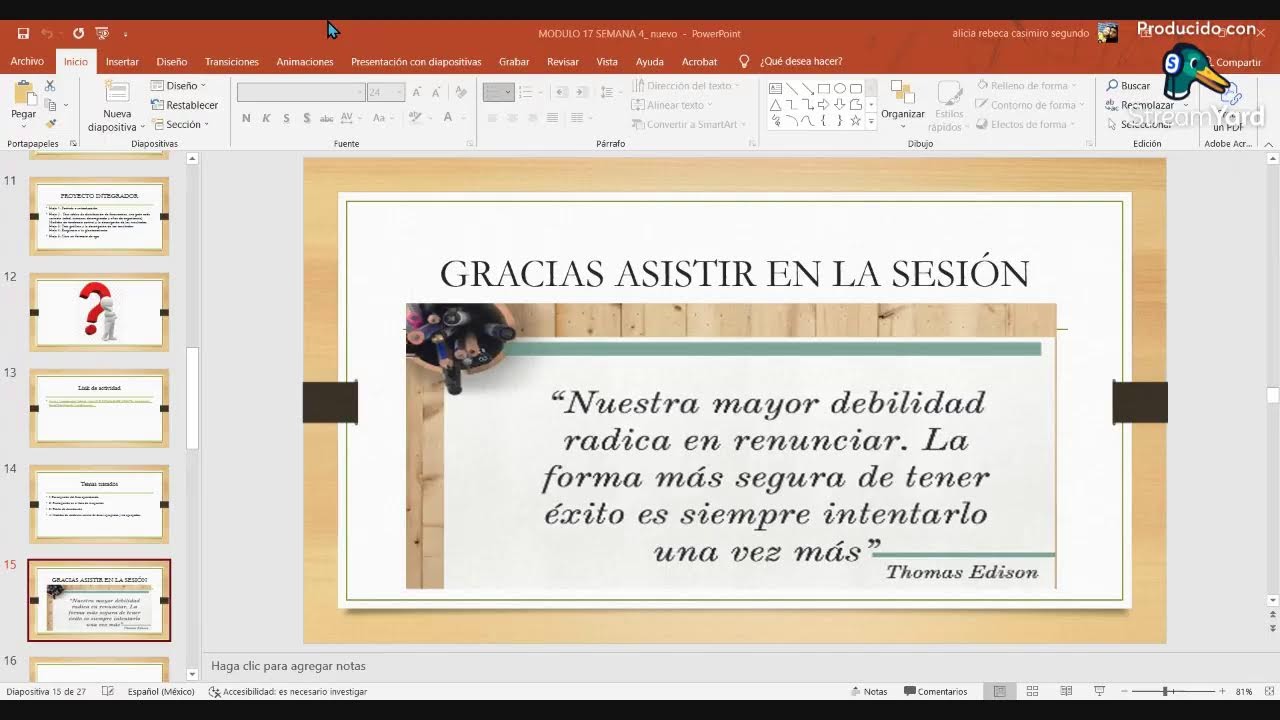Start presentation from beginning icon in title bar
Image resolution: width=1280 pixels, height=720 pixels.
101,33
